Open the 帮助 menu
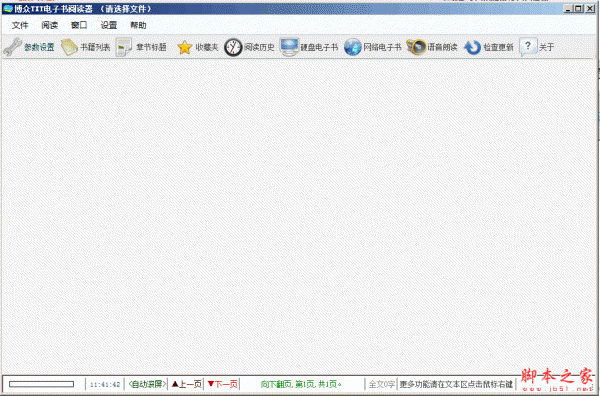Screen dimensions: 600x396 point(138,25)
